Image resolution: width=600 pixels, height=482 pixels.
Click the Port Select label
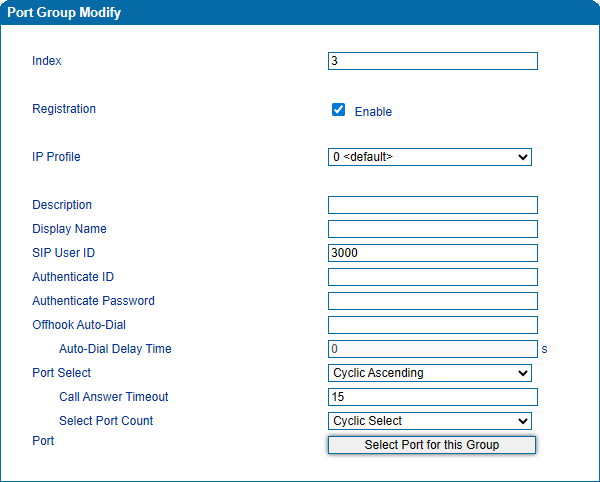[x=61, y=373]
